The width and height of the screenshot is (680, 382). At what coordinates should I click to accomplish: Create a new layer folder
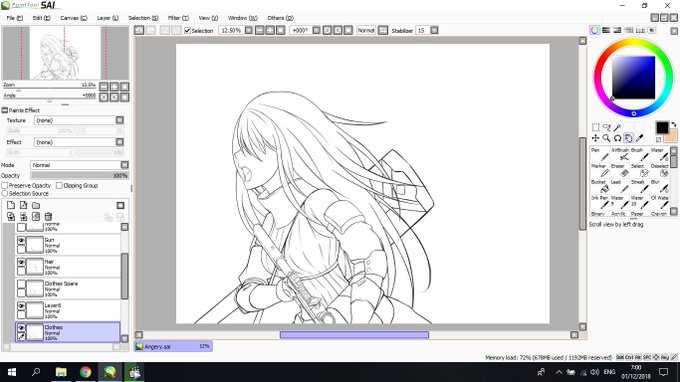[x=36, y=205]
